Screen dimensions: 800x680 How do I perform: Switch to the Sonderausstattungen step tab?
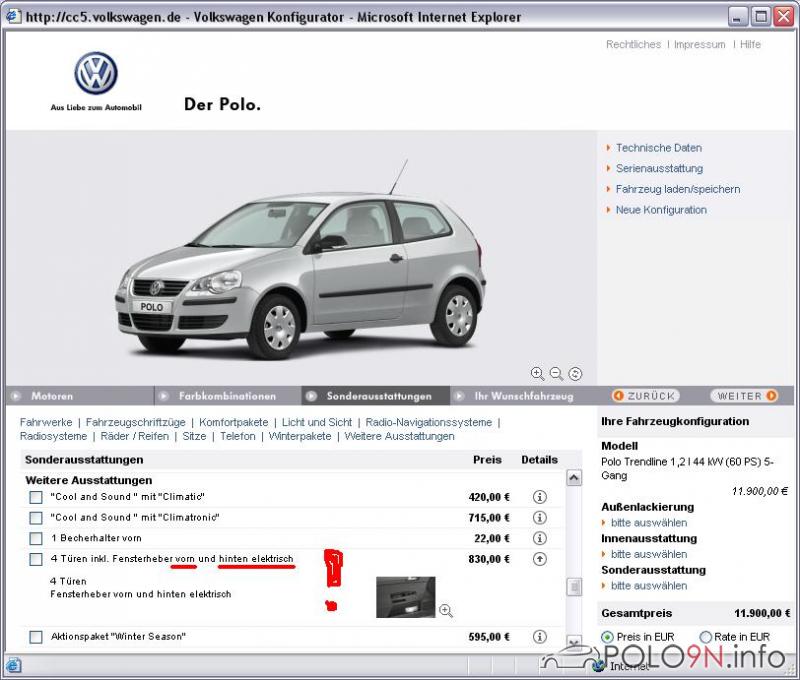click(x=376, y=396)
